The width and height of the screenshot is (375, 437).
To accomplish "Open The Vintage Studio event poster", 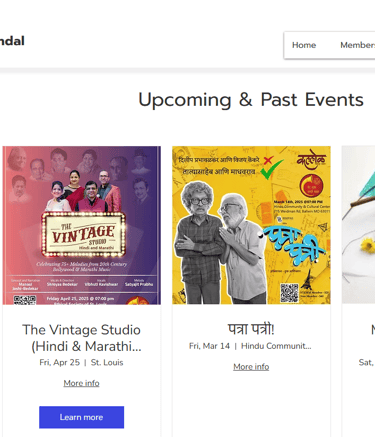I will click(82, 225).
